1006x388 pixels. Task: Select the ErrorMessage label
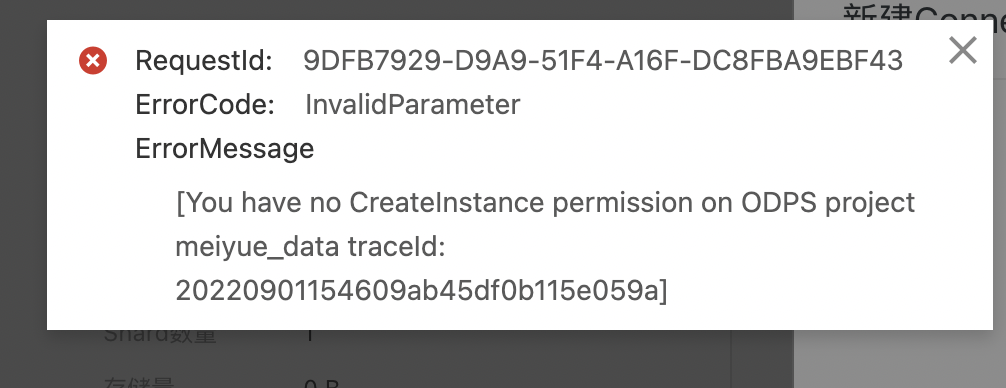(225, 149)
